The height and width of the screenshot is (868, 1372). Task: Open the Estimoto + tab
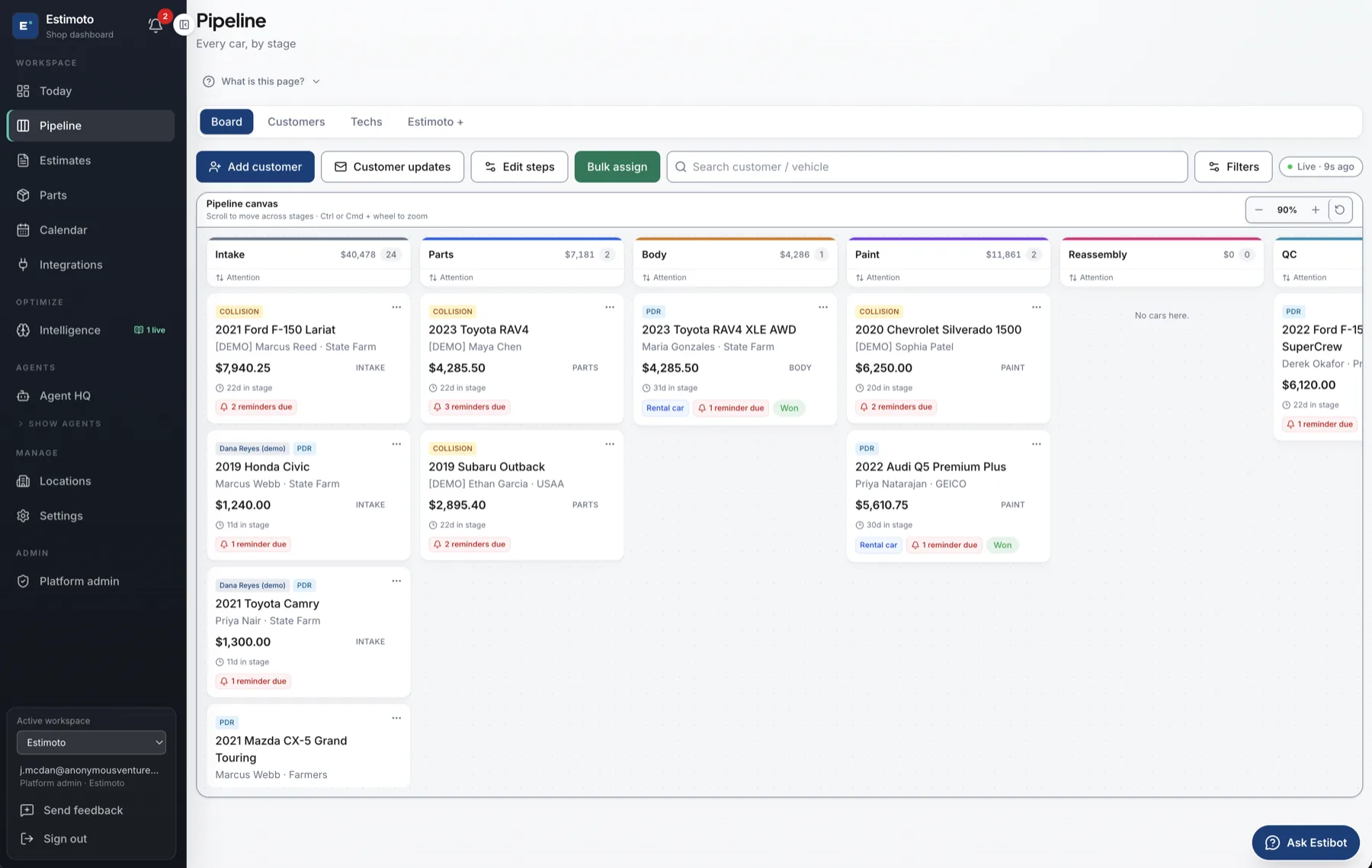[435, 122]
